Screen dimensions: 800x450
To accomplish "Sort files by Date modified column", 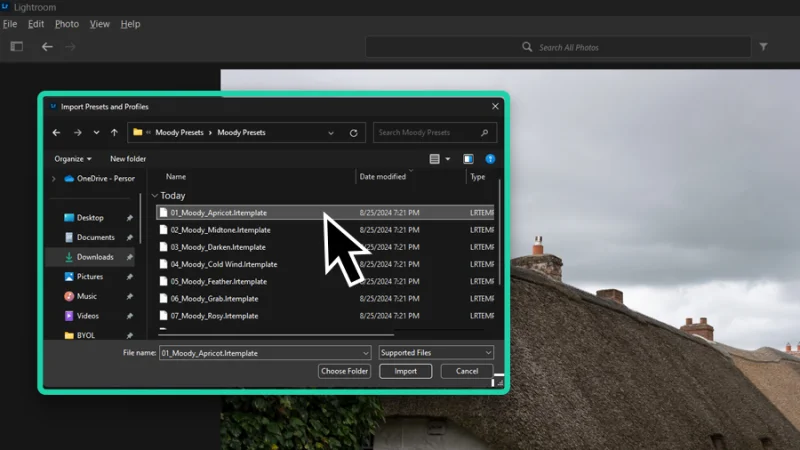I will 383,177.
